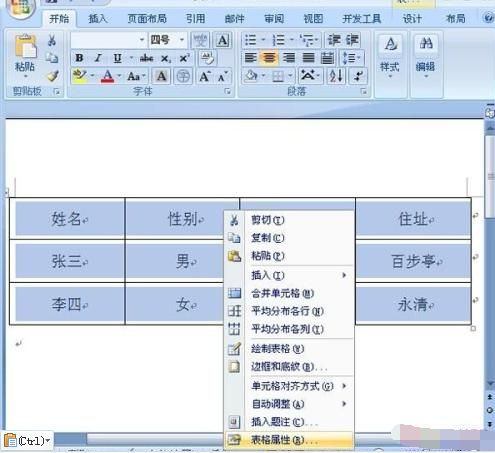The height and width of the screenshot is (453, 495).
Task: Click the Office button
Action: tap(21, 8)
